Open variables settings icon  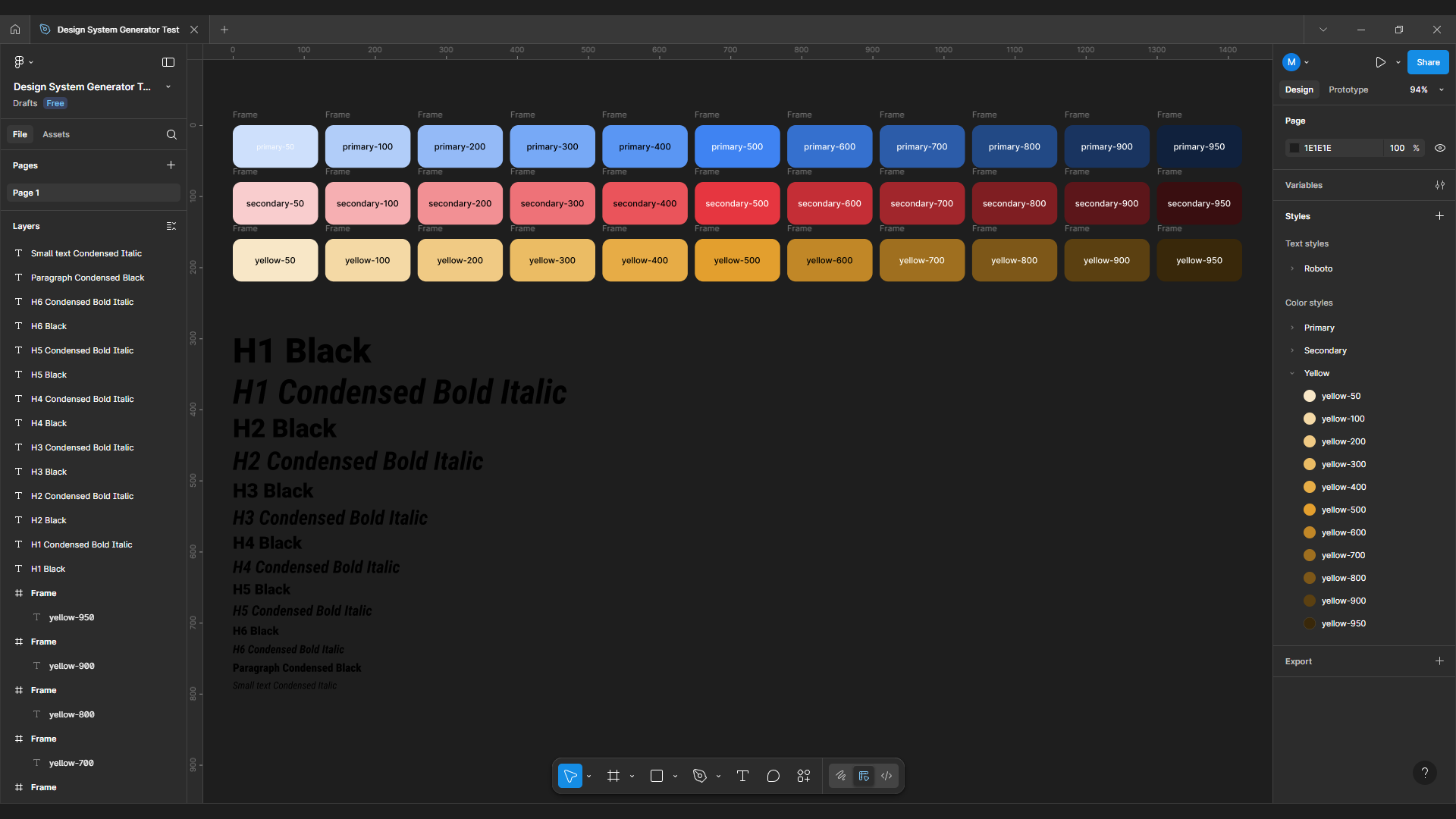1439,185
